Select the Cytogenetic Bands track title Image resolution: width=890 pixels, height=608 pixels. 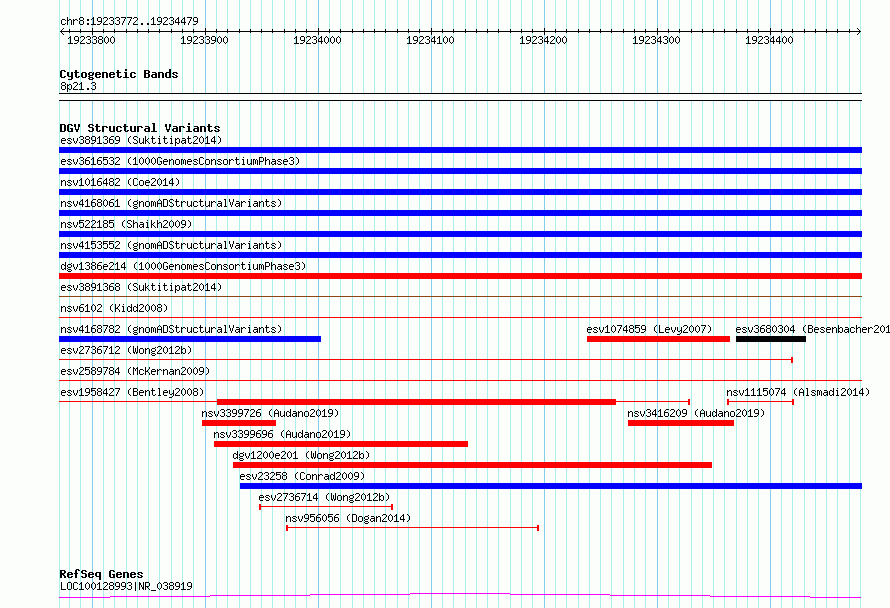coord(119,74)
